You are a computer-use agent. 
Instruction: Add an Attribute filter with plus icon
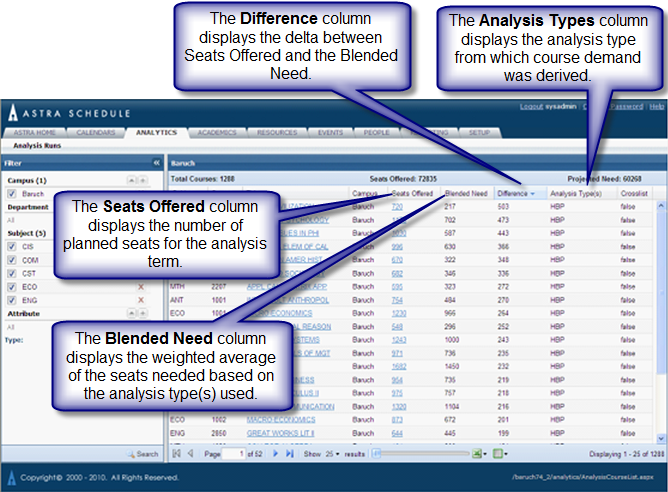(143, 314)
